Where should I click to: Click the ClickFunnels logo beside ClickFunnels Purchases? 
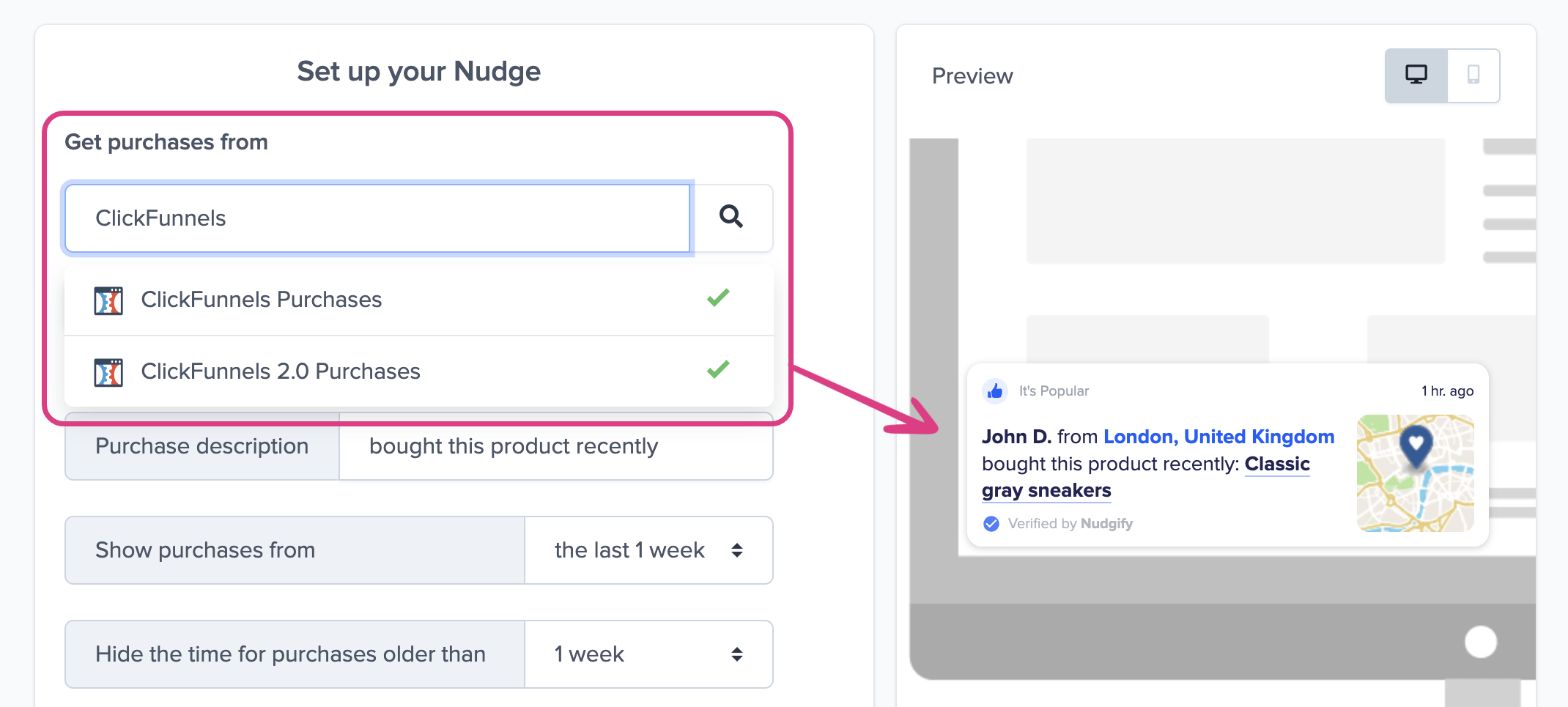pyautogui.click(x=108, y=300)
